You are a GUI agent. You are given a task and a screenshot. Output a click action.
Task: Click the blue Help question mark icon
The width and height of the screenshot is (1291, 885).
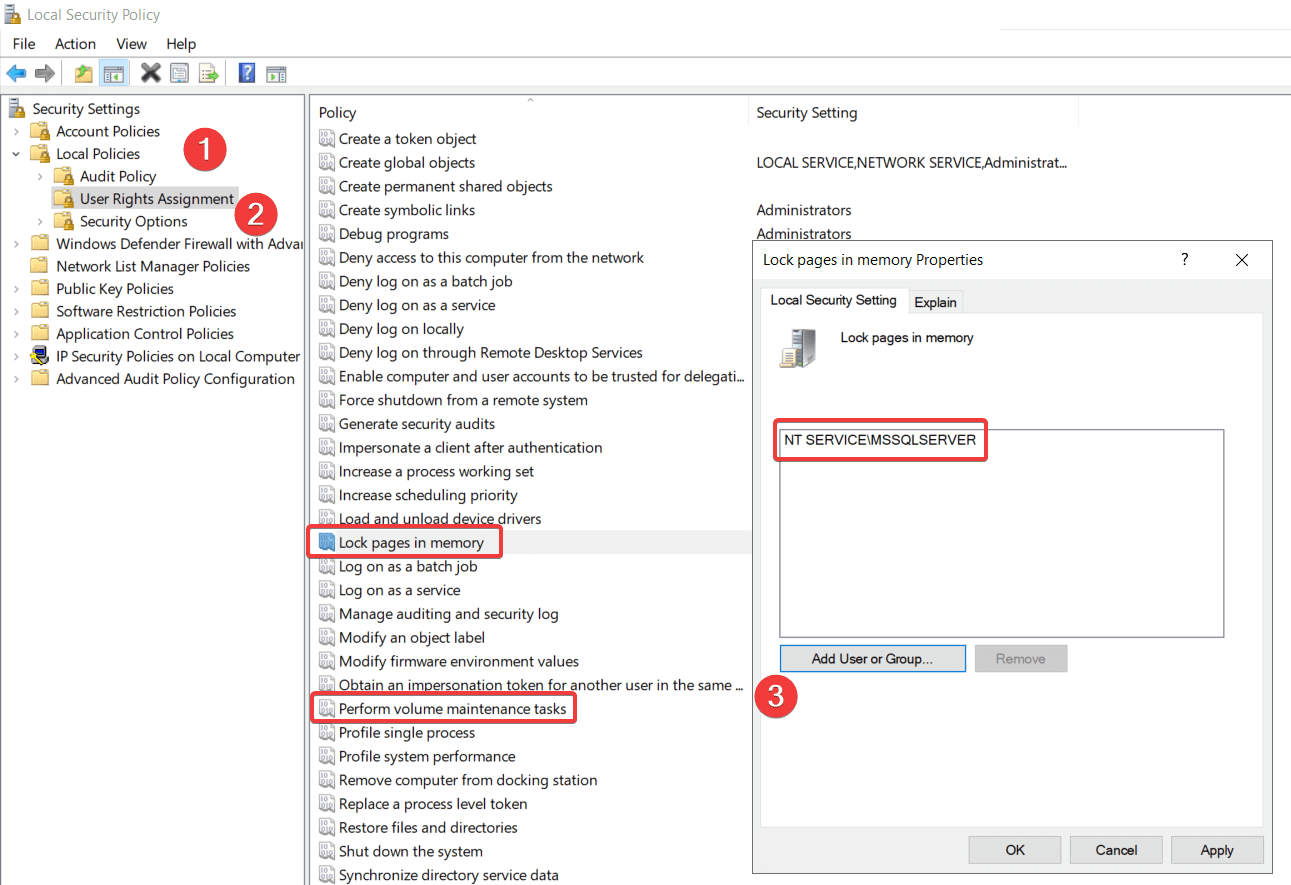(x=246, y=73)
